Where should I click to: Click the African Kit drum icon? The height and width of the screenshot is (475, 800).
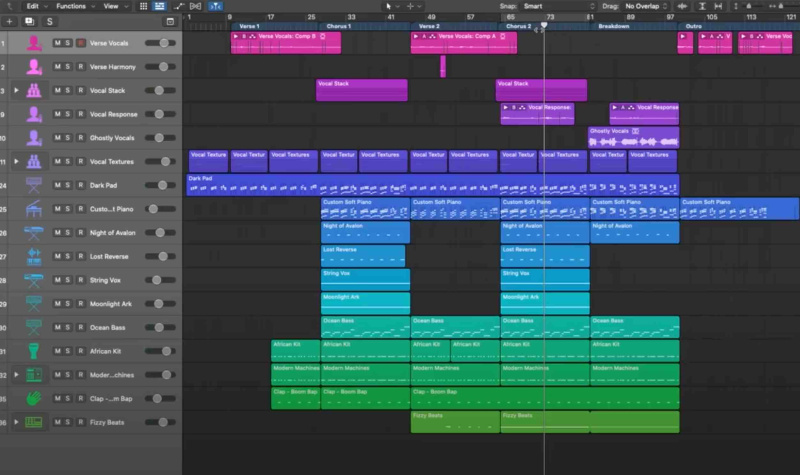[34, 351]
